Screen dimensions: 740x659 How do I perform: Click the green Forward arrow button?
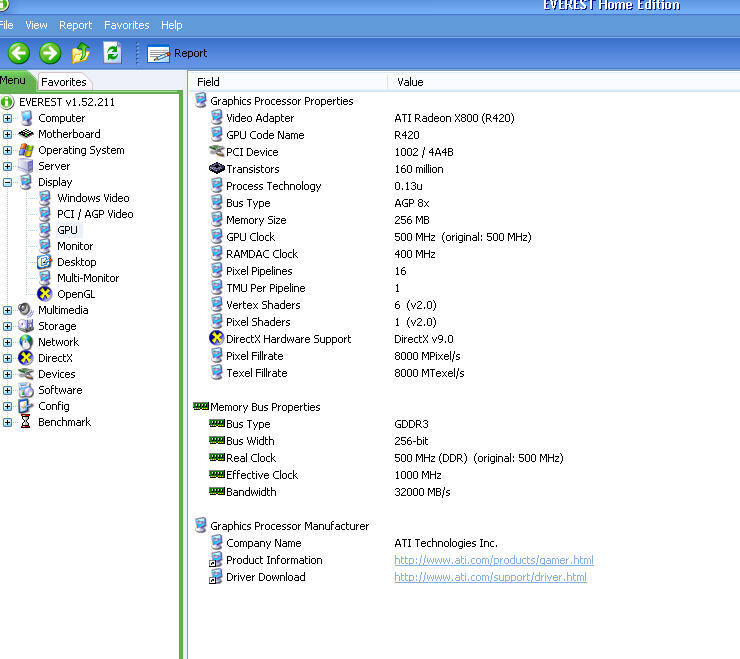click(x=50, y=53)
